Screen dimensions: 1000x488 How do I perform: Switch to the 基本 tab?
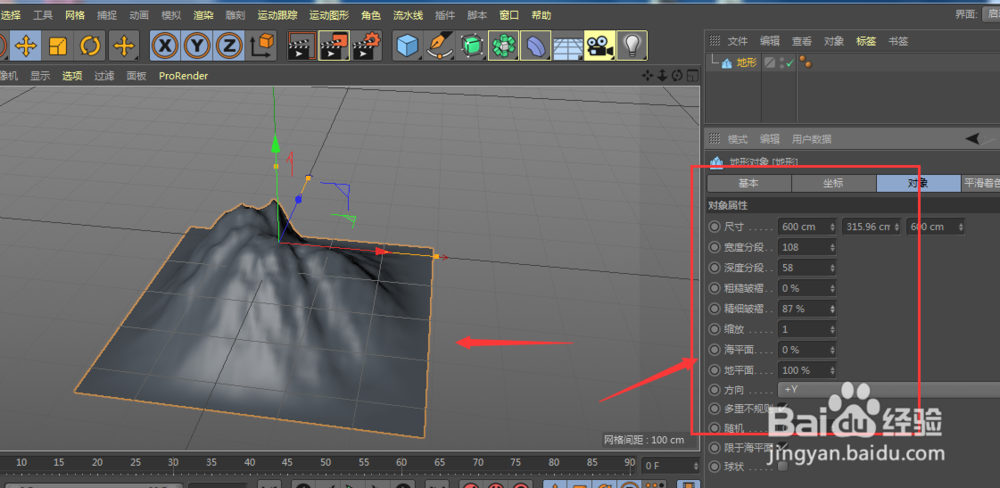(x=749, y=183)
